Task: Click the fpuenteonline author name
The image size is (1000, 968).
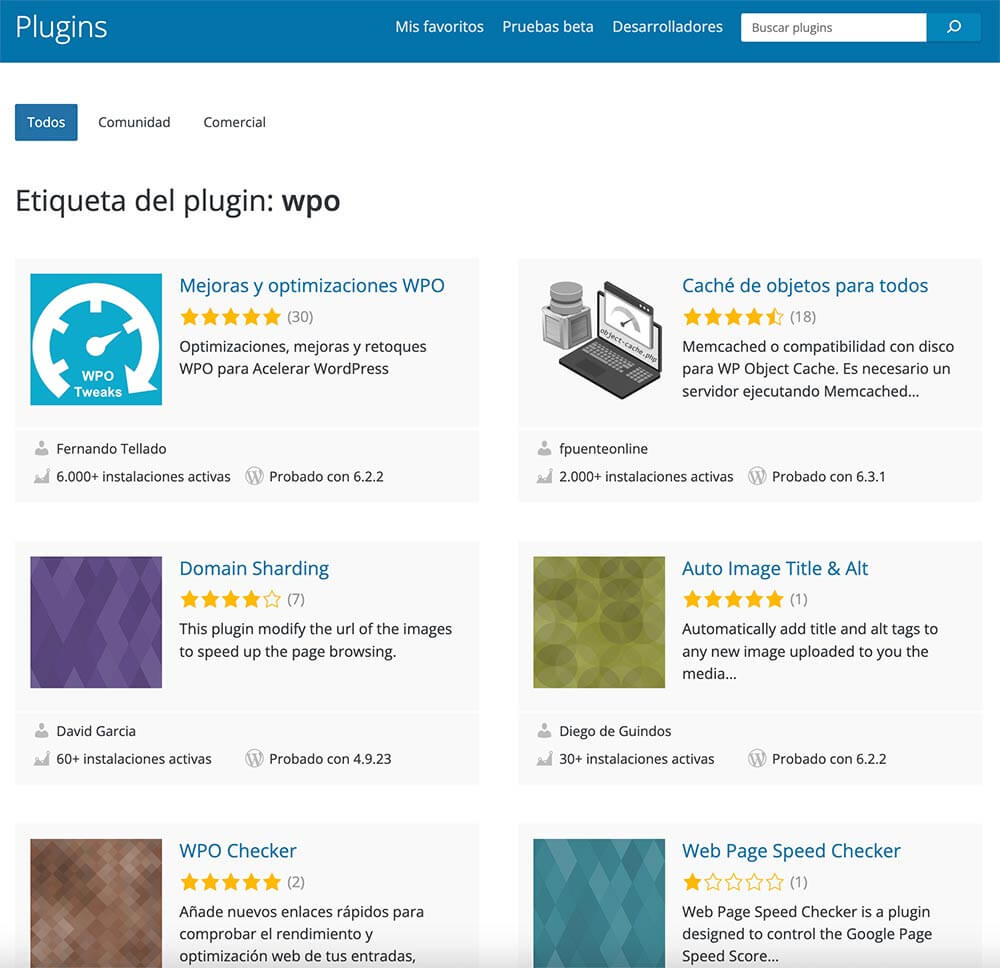Action: [603, 449]
